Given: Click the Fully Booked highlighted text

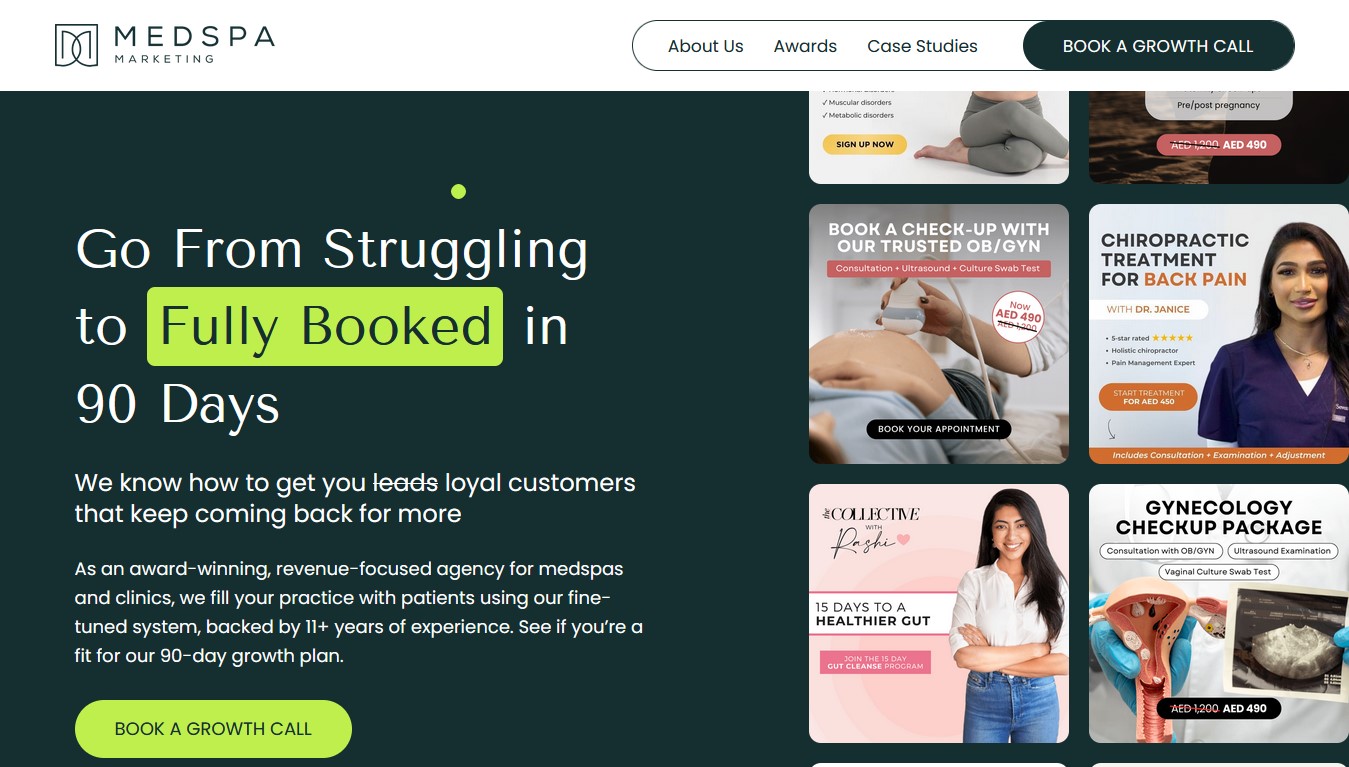Looking at the screenshot, I should 325,326.
